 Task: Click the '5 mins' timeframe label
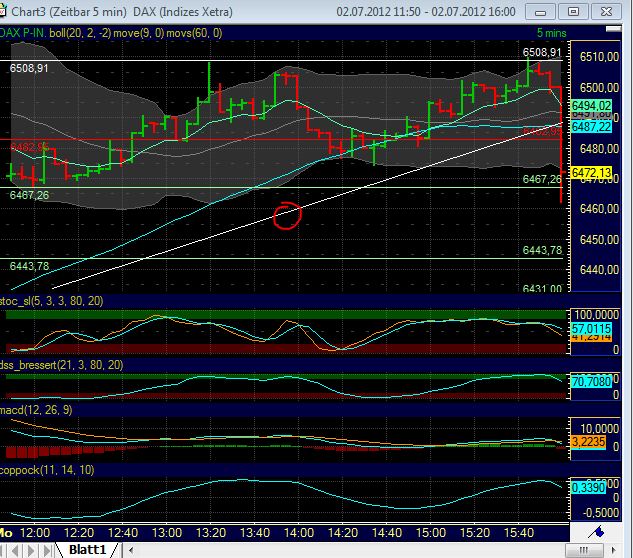point(551,33)
